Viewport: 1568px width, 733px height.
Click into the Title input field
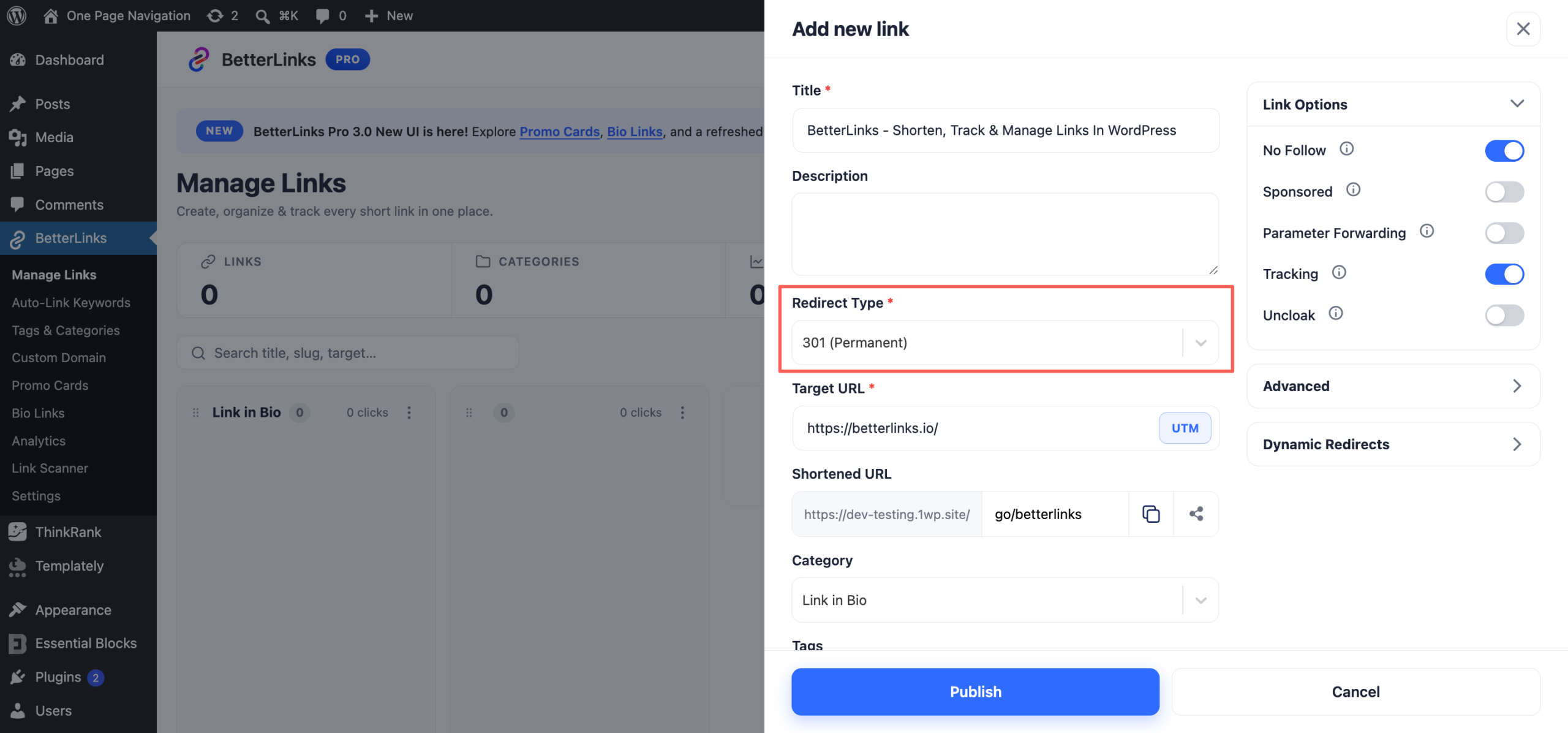tap(1005, 131)
